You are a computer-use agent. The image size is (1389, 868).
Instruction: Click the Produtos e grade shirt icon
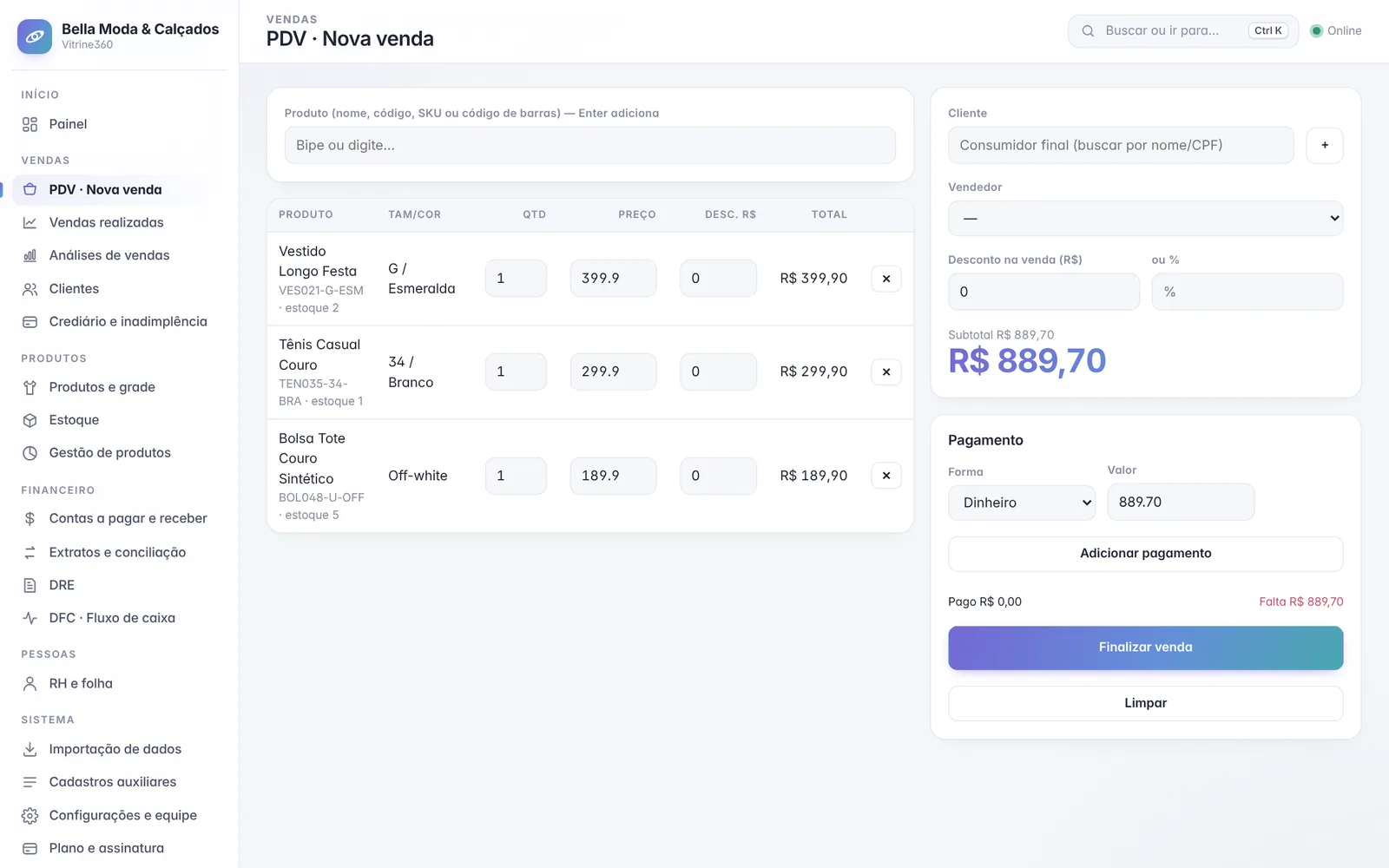point(30,387)
